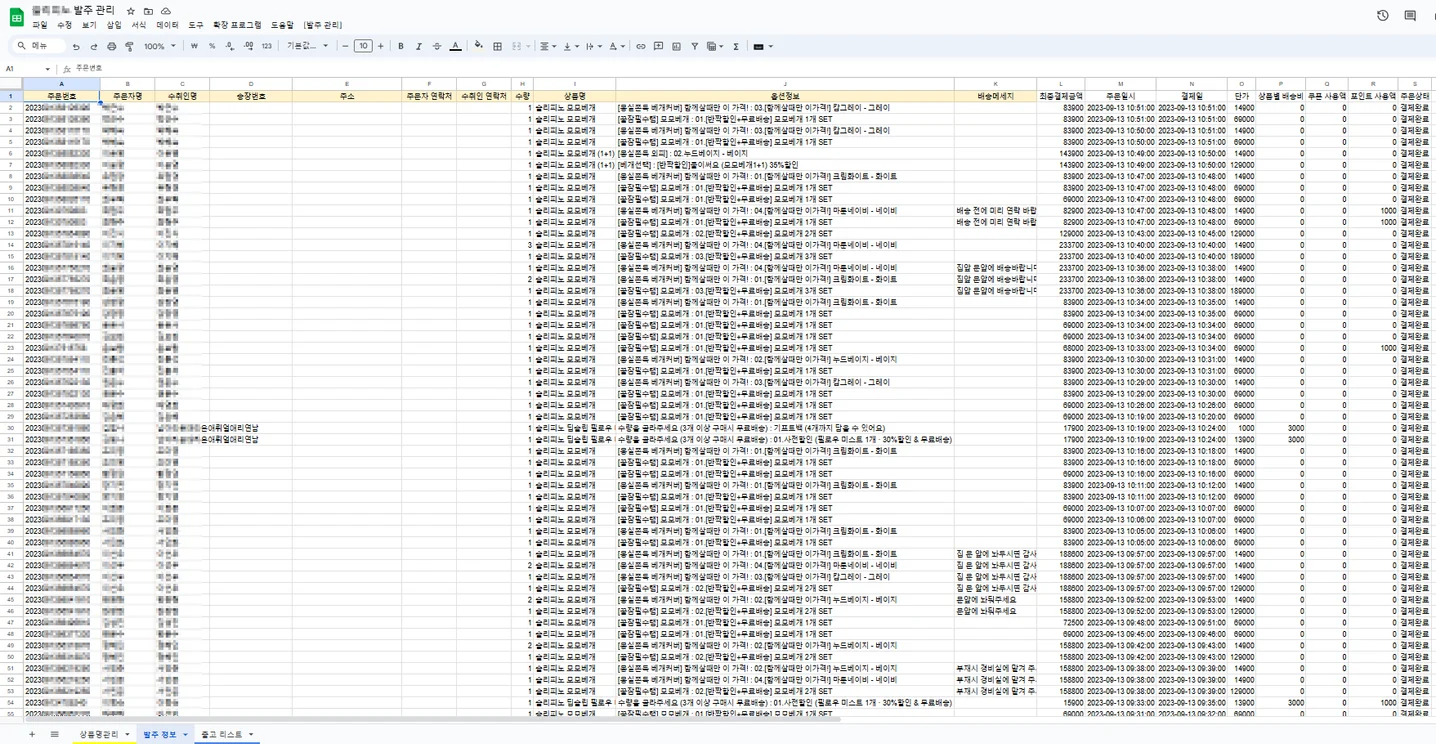
Task: Open the zoom 100% dropdown
Action: click(x=159, y=46)
